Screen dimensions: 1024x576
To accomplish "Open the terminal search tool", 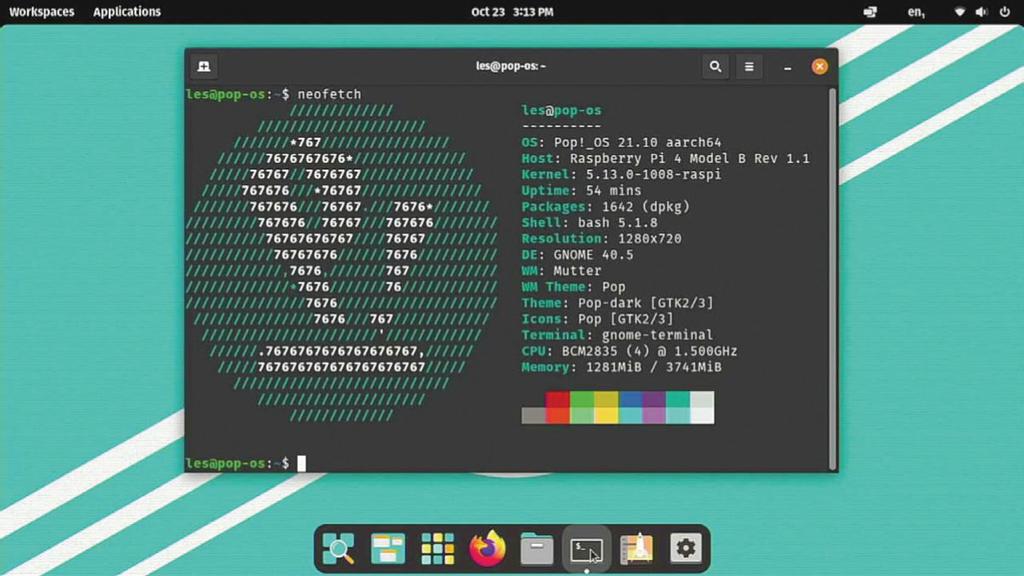I will click(x=715, y=67).
